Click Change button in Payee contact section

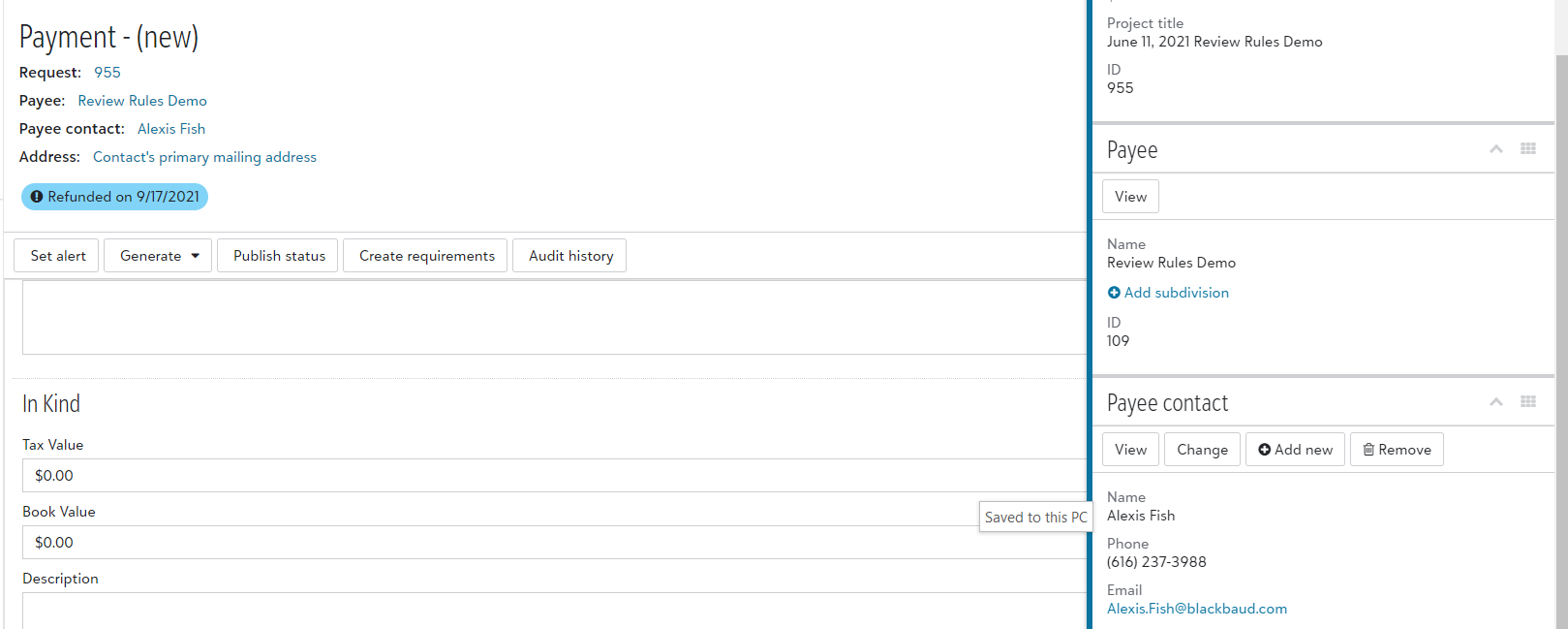(x=1202, y=450)
